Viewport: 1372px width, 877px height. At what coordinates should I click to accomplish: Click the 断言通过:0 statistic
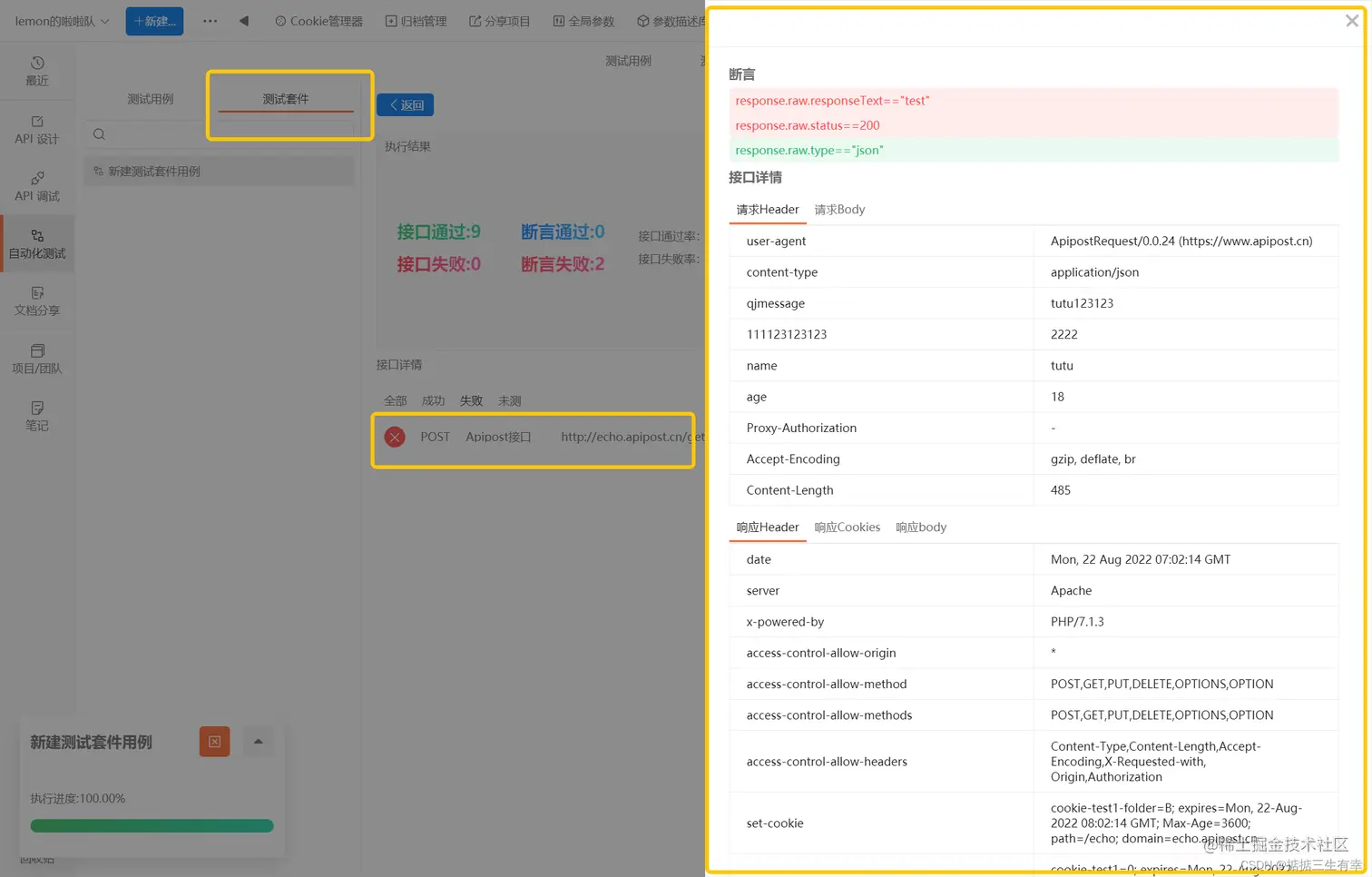click(x=563, y=232)
